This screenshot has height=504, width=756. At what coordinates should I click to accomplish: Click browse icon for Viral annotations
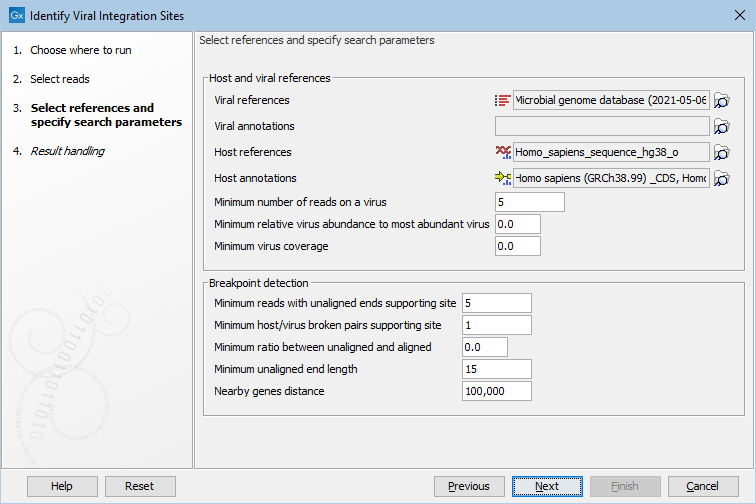[x=722, y=126]
